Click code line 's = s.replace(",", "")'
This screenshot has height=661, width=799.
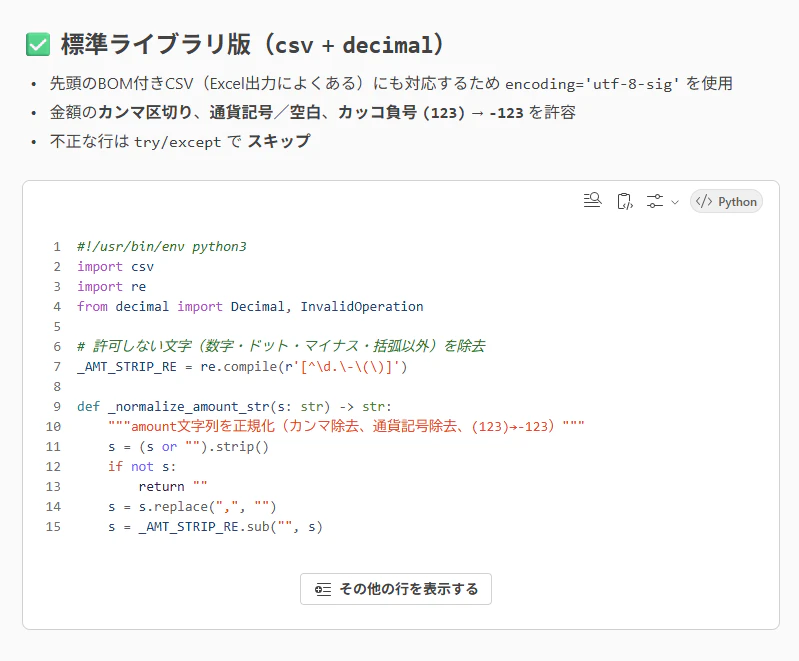[x=192, y=507]
